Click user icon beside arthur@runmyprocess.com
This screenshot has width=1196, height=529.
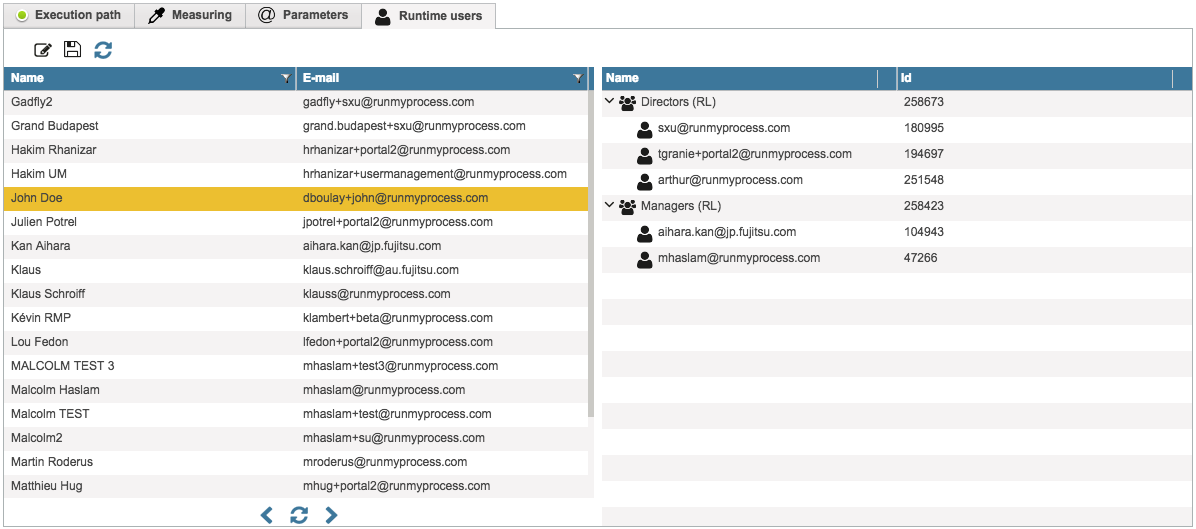pos(645,181)
